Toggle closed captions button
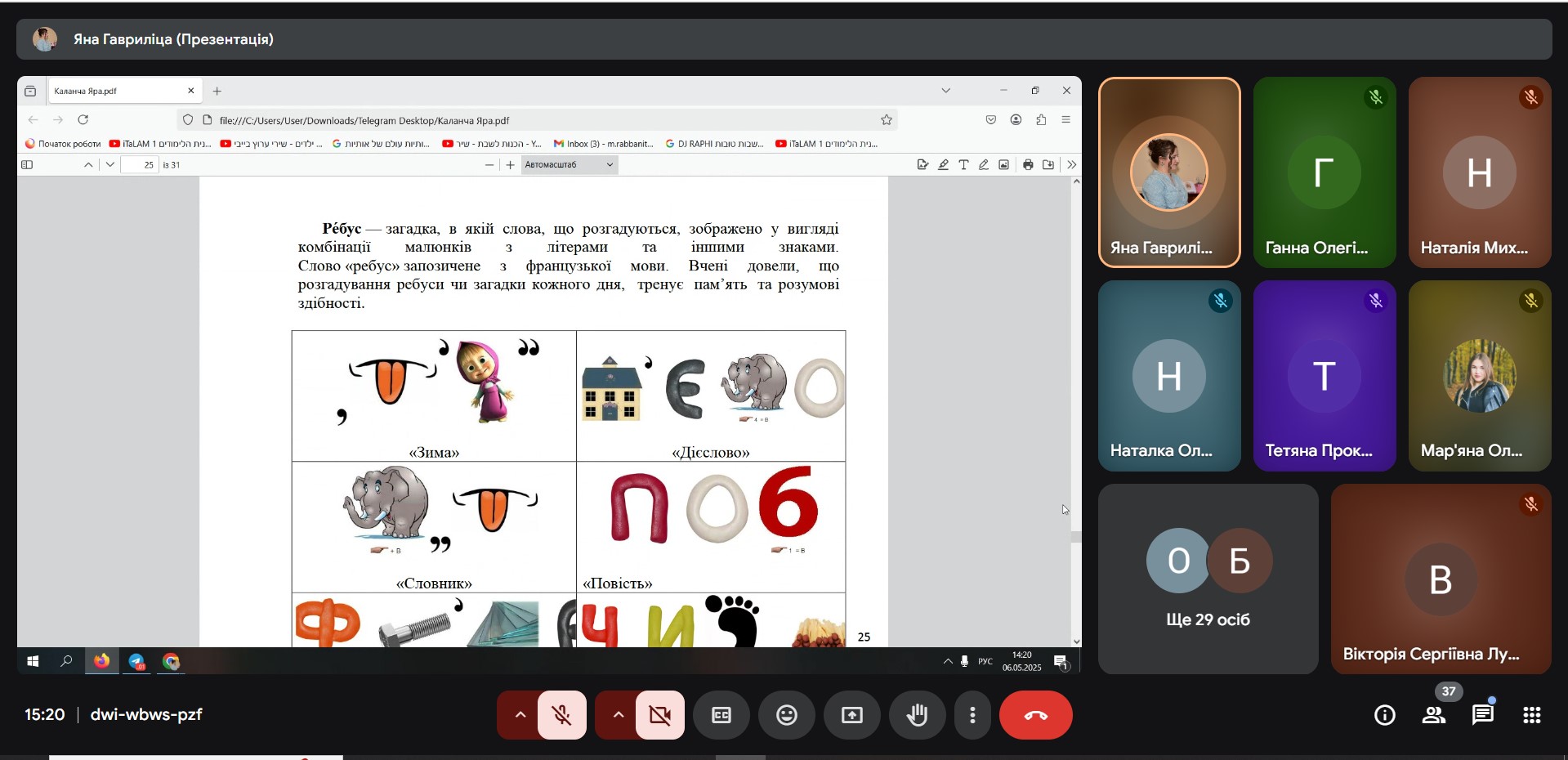The height and width of the screenshot is (760, 1568). (x=721, y=715)
